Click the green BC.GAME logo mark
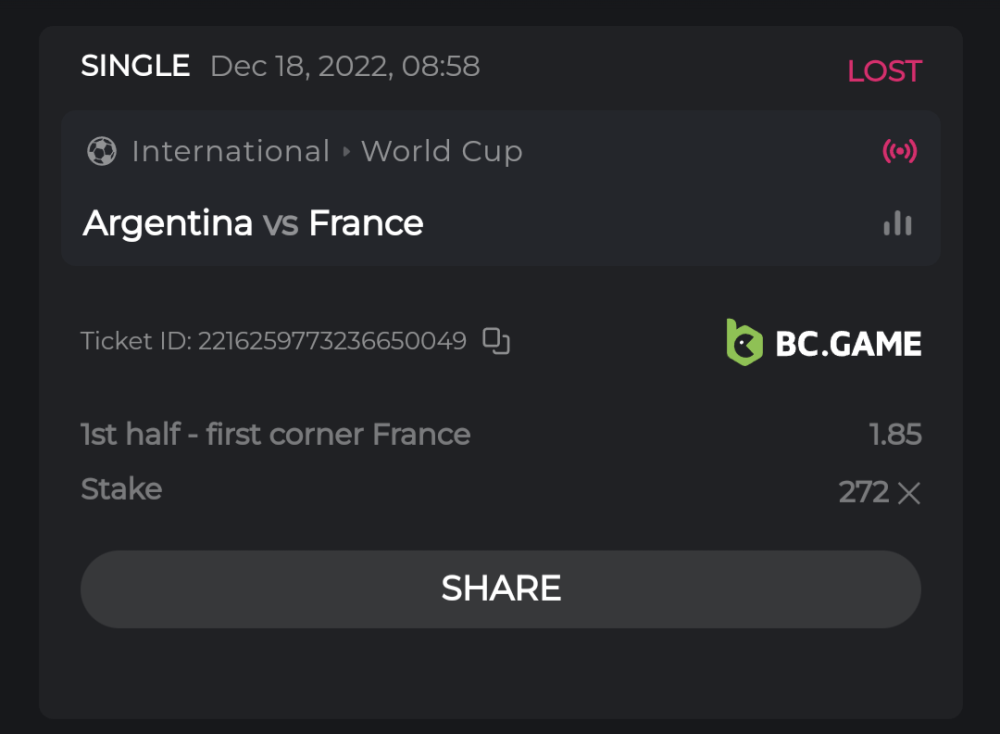 click(743, 342)
